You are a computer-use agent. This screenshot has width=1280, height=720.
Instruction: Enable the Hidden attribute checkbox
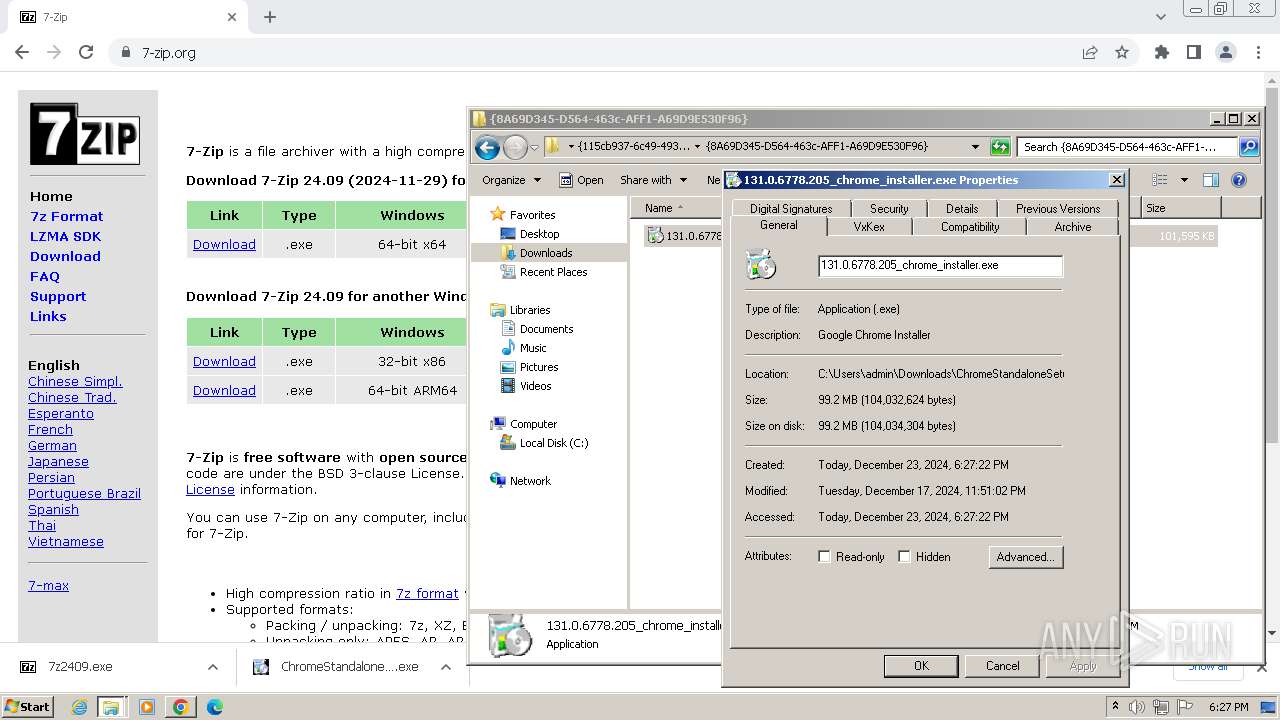tap(905, 557)
